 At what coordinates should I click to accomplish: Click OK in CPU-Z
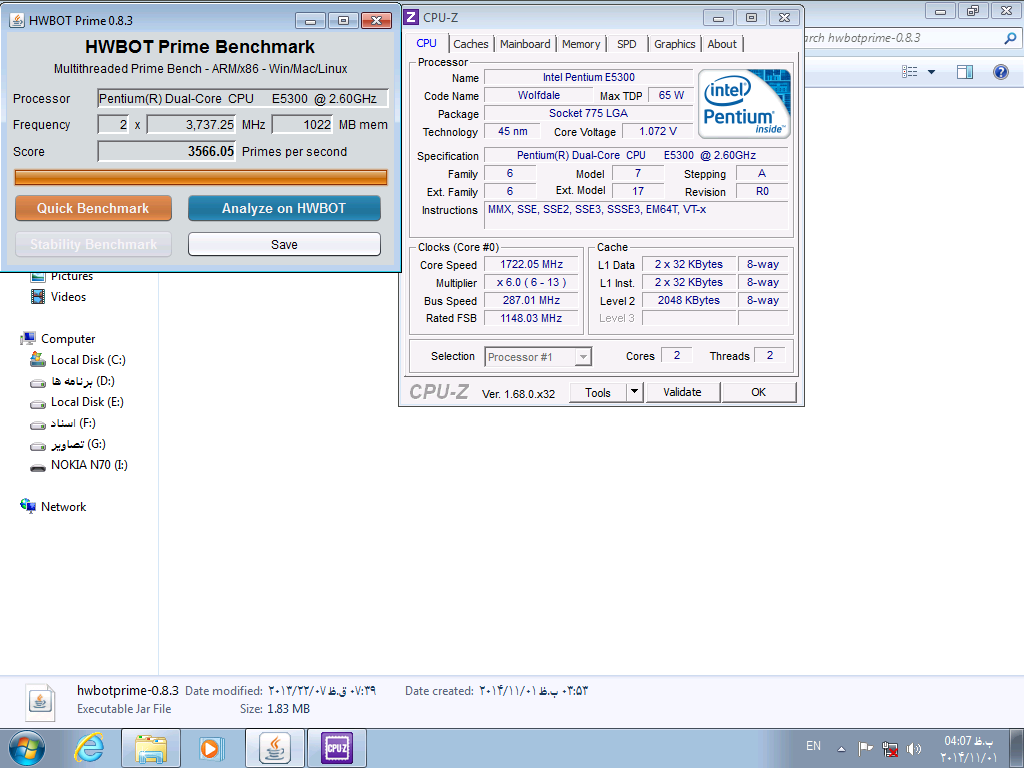pos(759,392)
